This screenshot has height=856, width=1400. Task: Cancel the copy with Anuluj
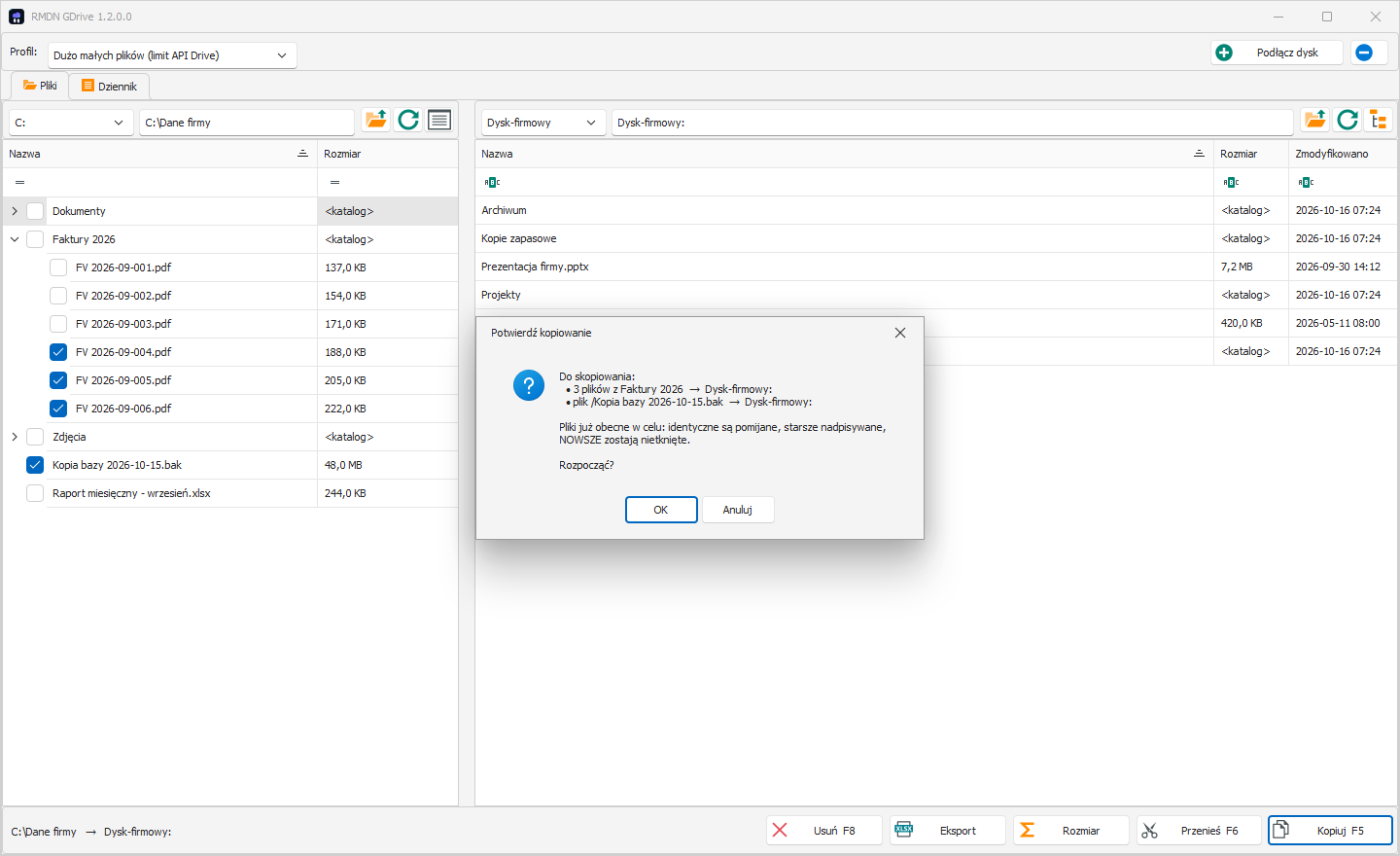click(738, 510)
